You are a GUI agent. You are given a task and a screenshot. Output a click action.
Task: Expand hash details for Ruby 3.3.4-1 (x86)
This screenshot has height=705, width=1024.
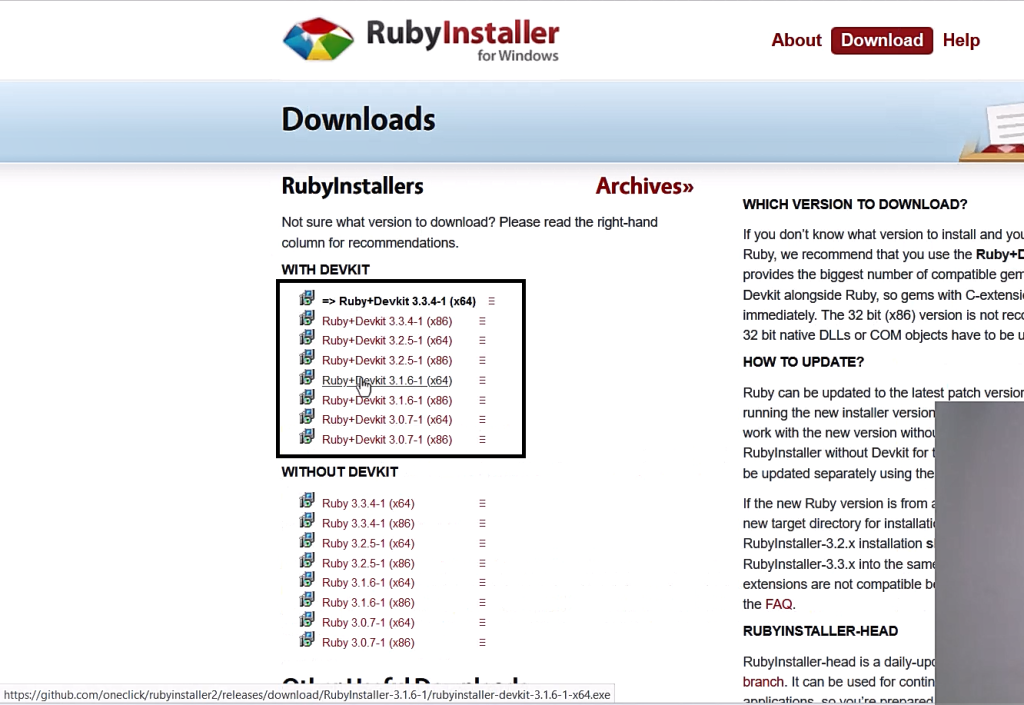pos(482,523)
